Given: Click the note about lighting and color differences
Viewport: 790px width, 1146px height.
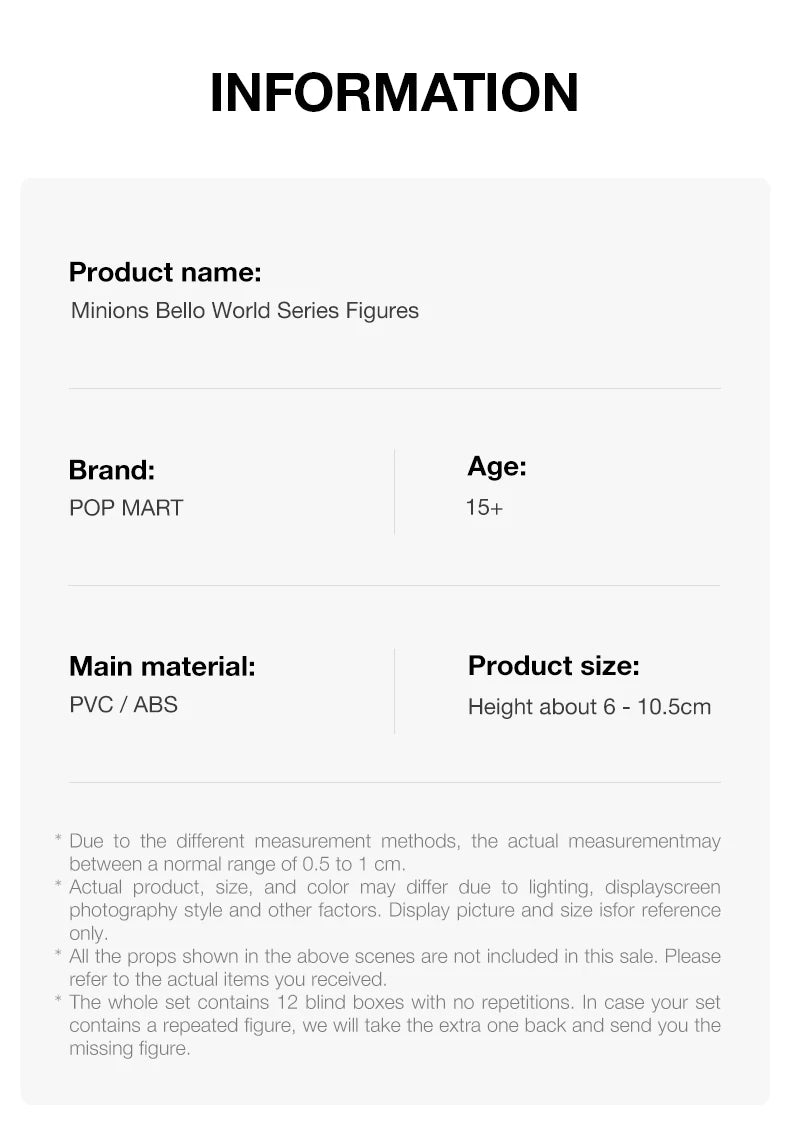Looking at the screenshot, I should [394, 910].
